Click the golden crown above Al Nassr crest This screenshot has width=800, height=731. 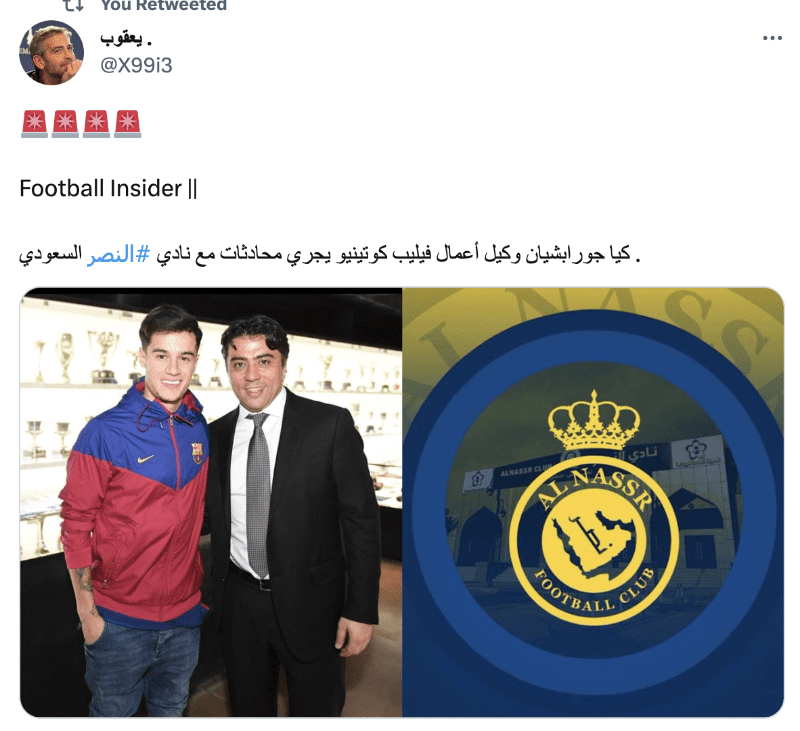coord(594,420)
